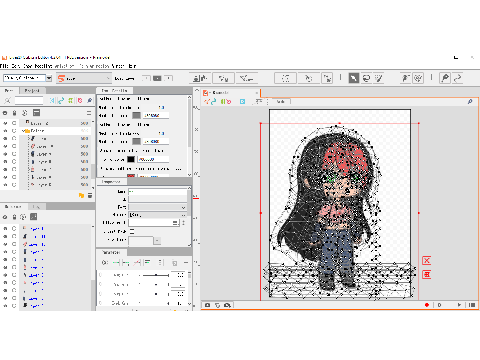Select the lasso selection tool
This screenshot has height=360, width=480.
click(366, 78)
